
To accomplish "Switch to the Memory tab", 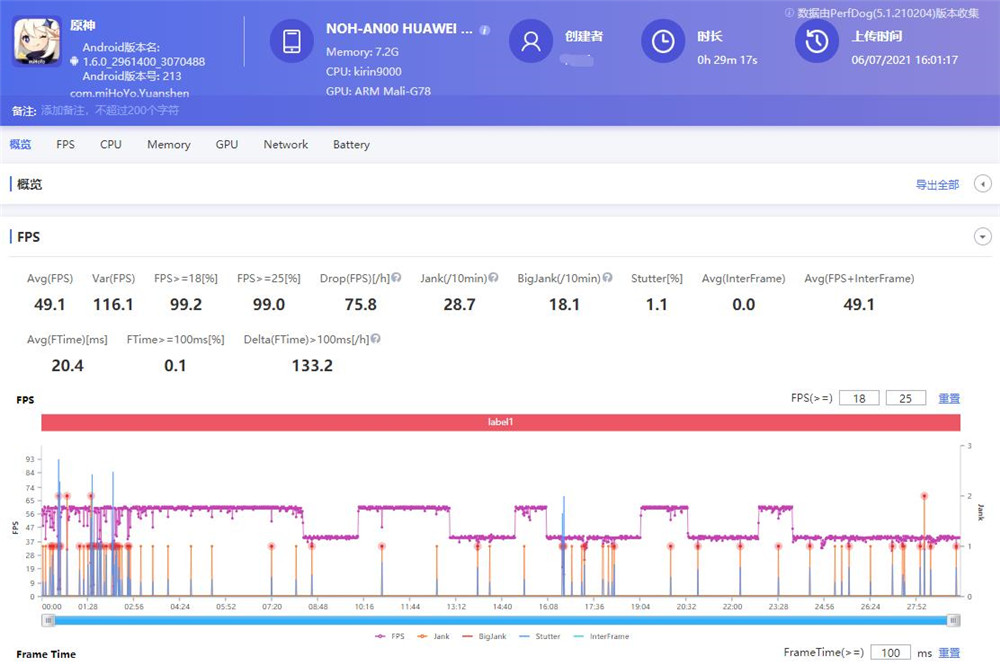I will (x=168, y=145).
